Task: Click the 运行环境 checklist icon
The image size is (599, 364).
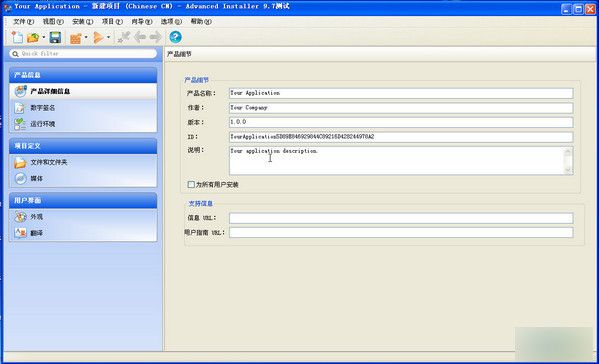Action: (20, 124)
